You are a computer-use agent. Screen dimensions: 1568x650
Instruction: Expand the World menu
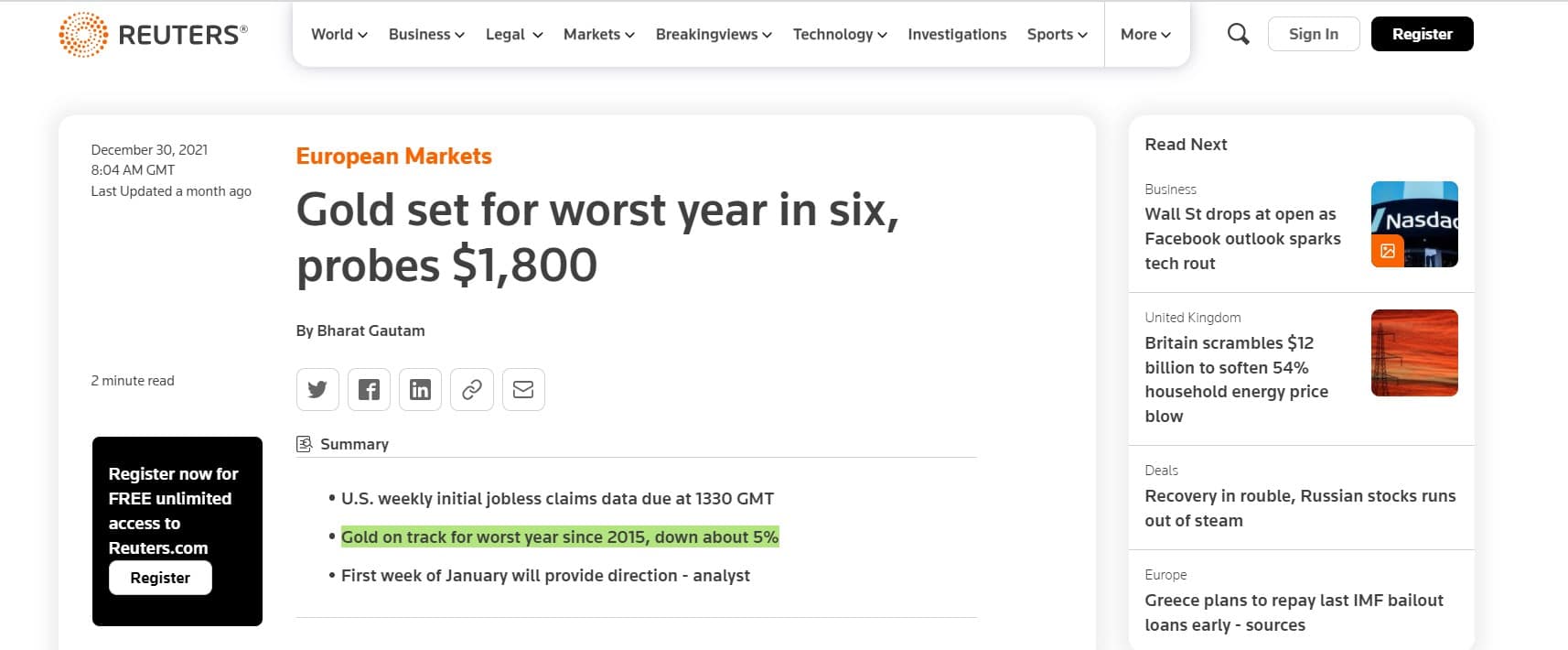338,35
